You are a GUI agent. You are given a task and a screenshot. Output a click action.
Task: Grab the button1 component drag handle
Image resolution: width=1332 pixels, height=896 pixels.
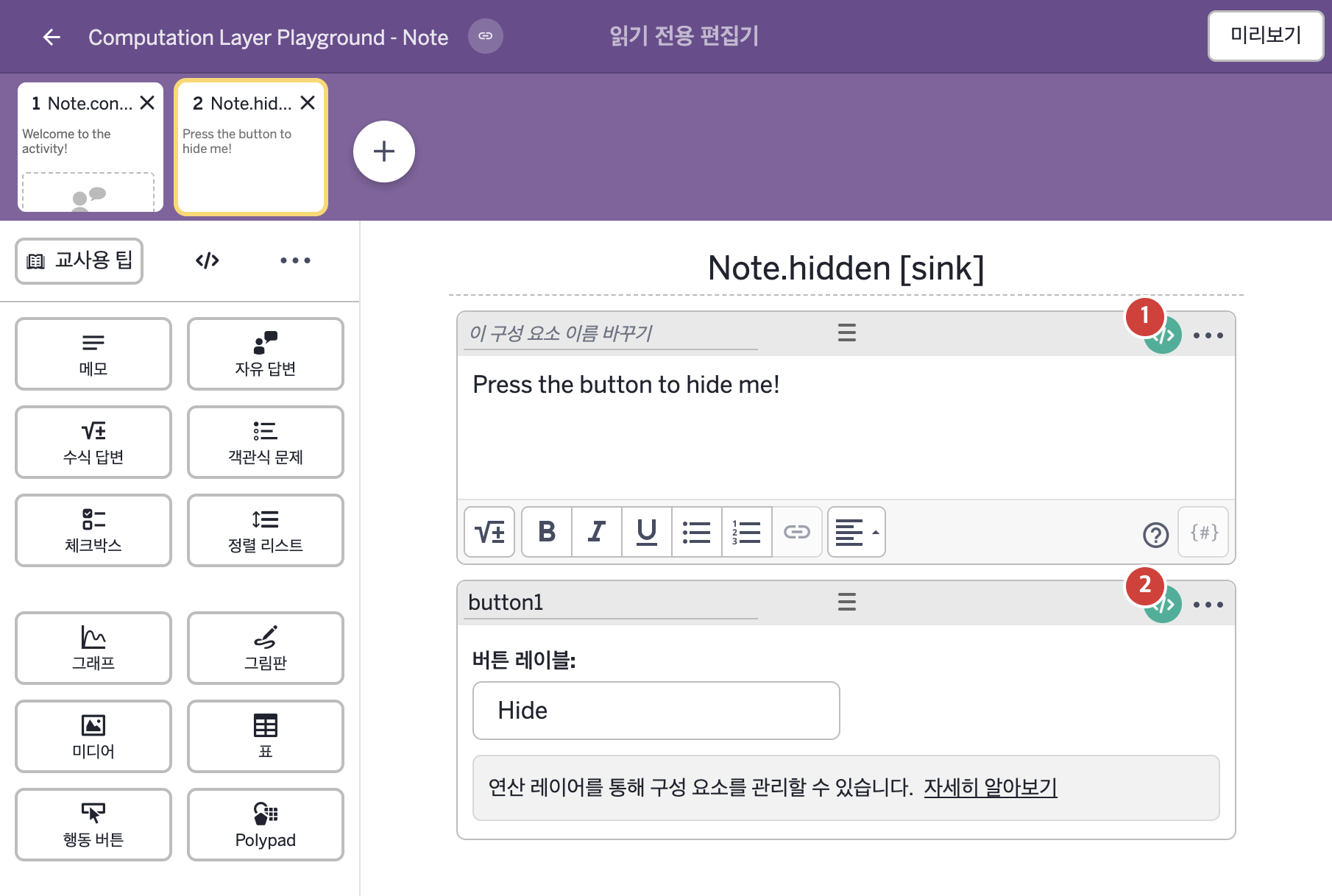[847, 602]
